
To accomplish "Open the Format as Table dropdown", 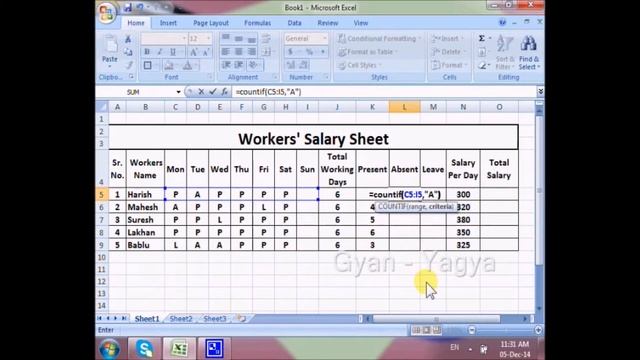I will (x=367, y=52).
